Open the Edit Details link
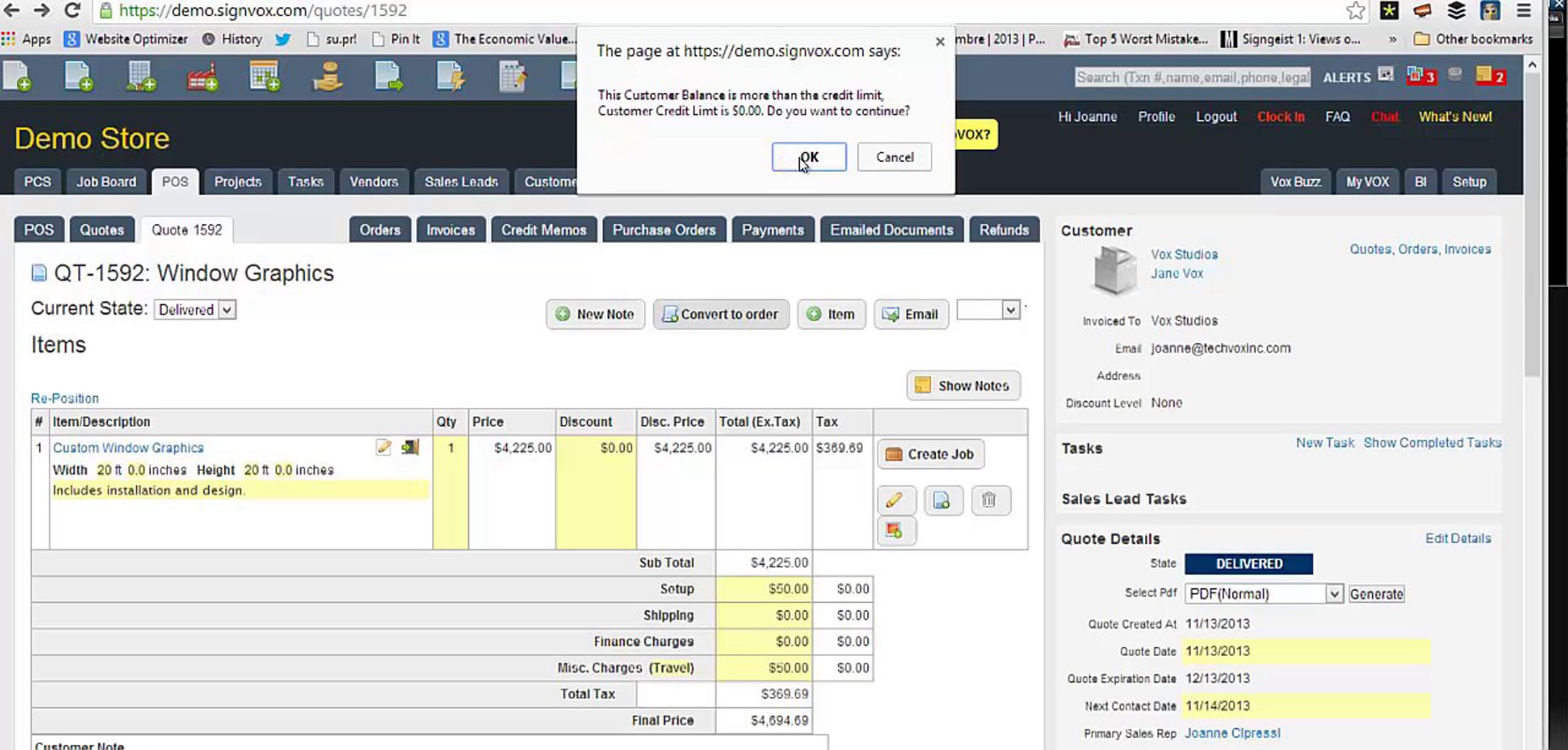Image resolution: width=1568 pixels, height=750 pixels. [1458, 538]
